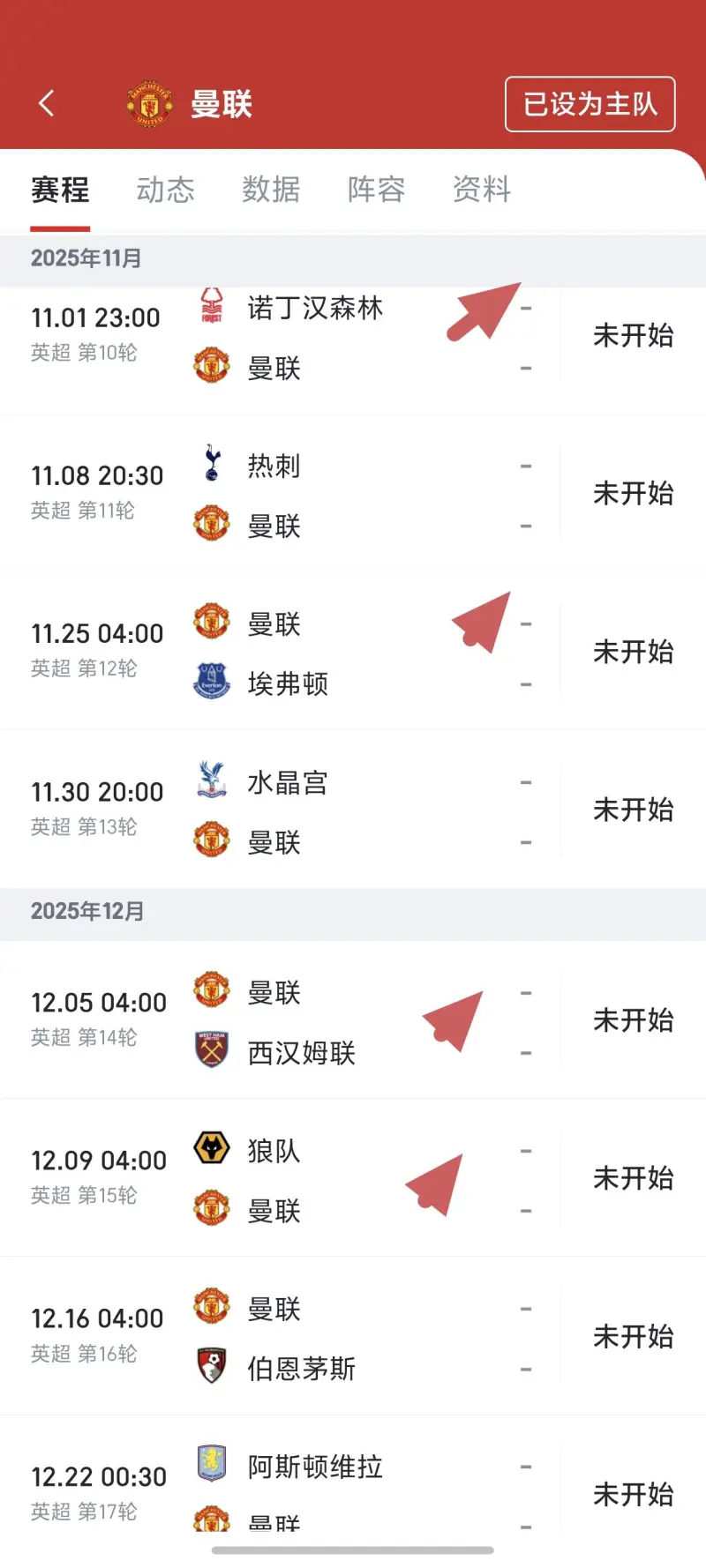This screenshot has height=1568, width=706.
Task: Select the 阵容 tab
Action: 376,190
